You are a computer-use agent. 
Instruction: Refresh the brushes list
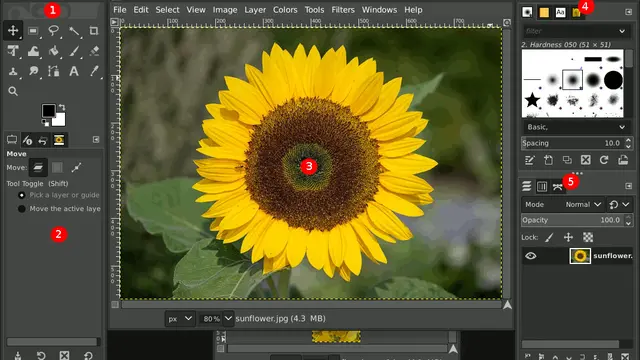604,160
